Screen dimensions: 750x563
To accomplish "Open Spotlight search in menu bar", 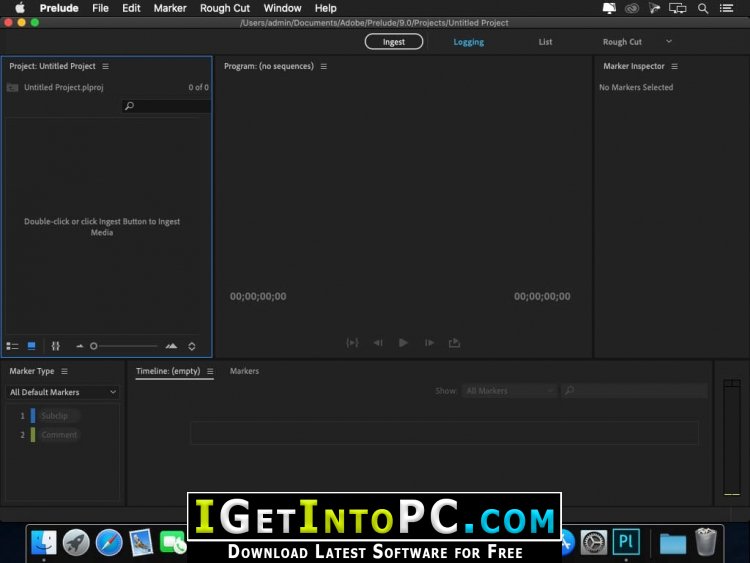I will click(703, 8).
